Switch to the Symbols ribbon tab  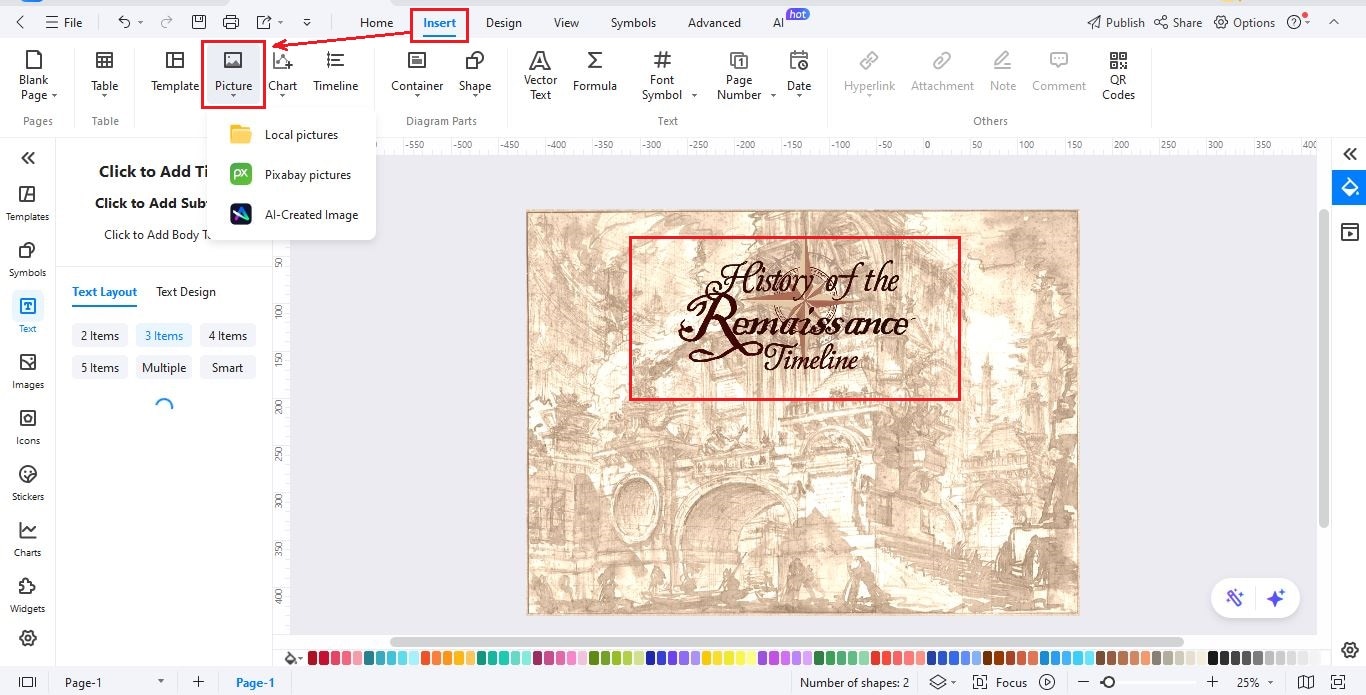pos(633,22)
